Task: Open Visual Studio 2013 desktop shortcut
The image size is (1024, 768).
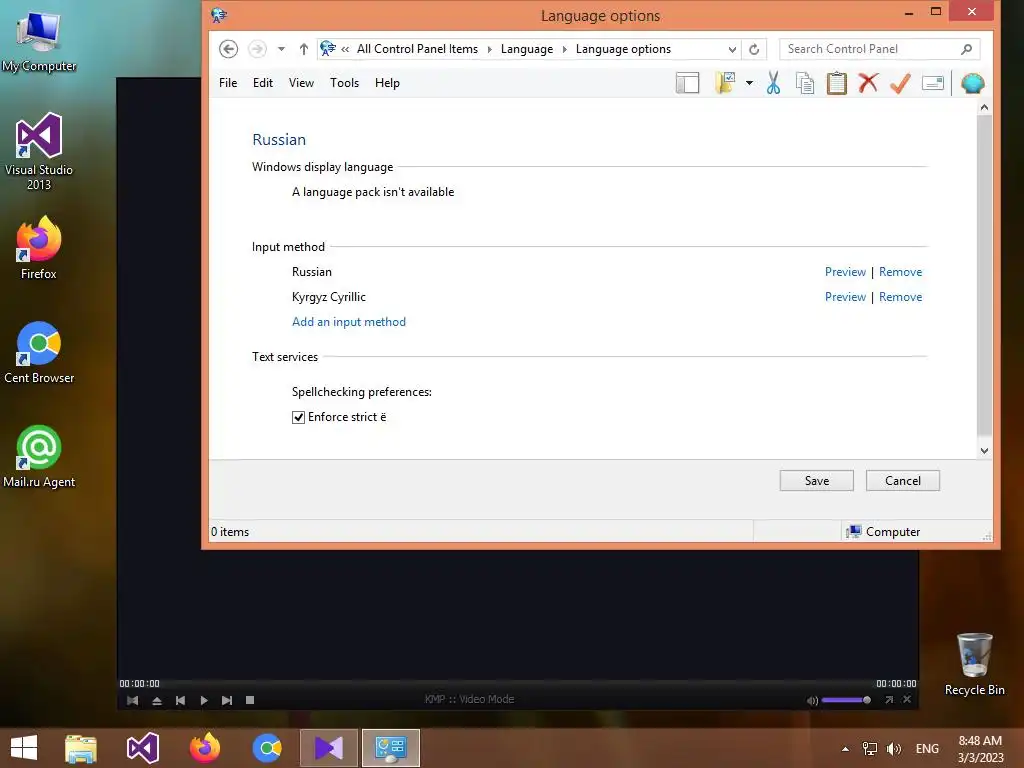Action: click(39, 152)
